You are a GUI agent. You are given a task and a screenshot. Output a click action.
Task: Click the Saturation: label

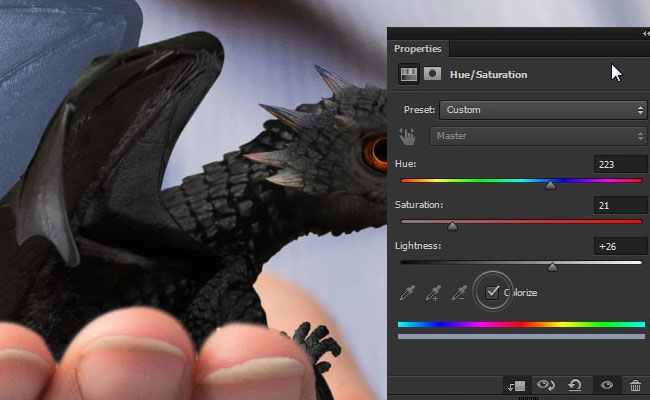click(419, 205)
